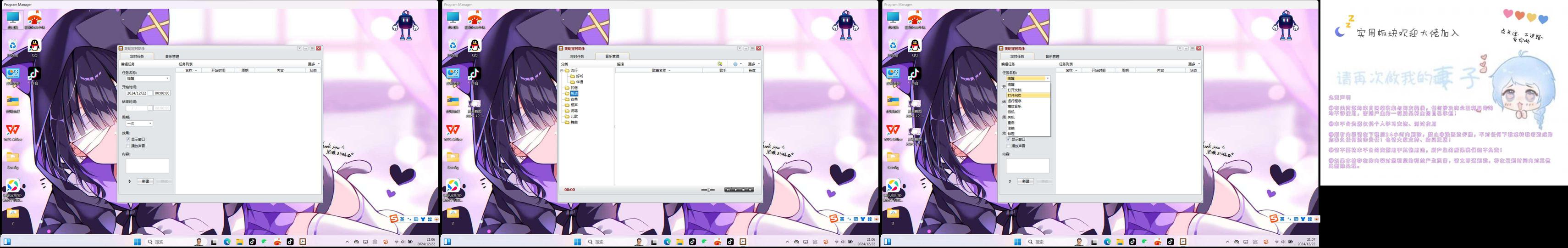Viewport: 1568px width, 248px height.
Task: Open Start menu on left taskbar
Action: pos(138,242)
